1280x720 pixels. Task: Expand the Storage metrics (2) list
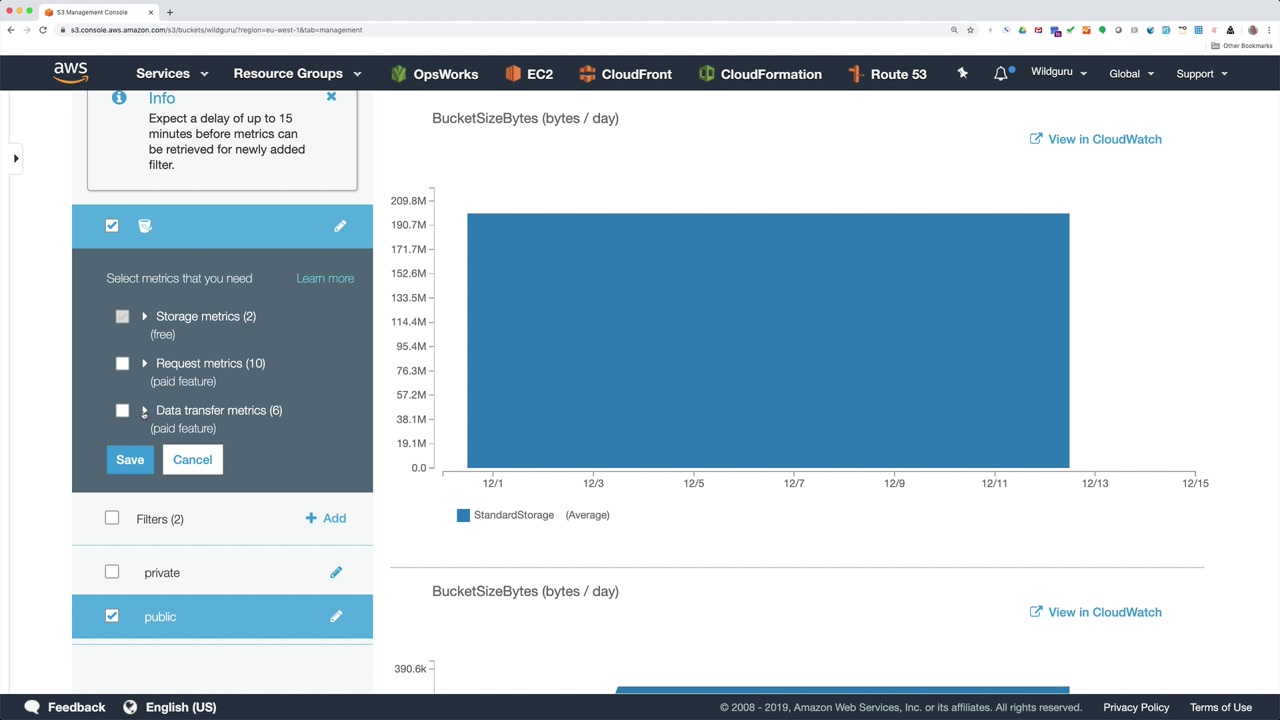pos(144,316)
